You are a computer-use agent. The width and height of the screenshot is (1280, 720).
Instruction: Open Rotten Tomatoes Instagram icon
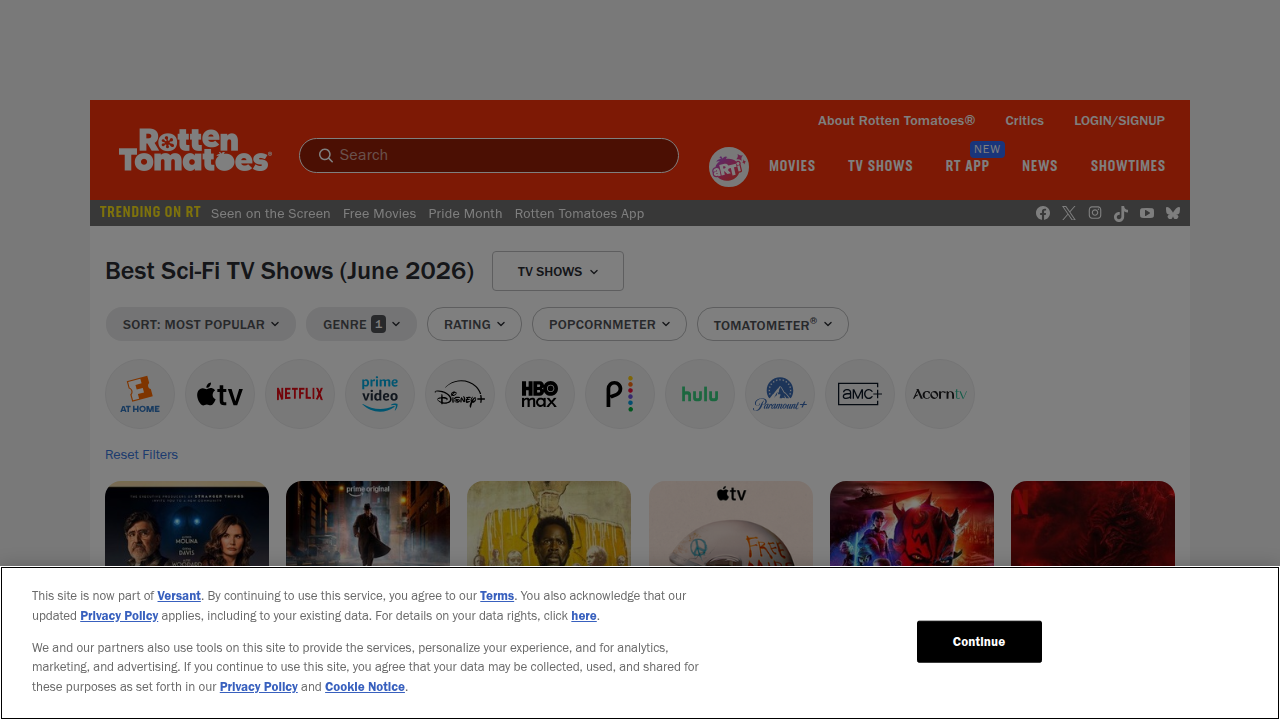pyautogui.click(x=1095, y=213)
